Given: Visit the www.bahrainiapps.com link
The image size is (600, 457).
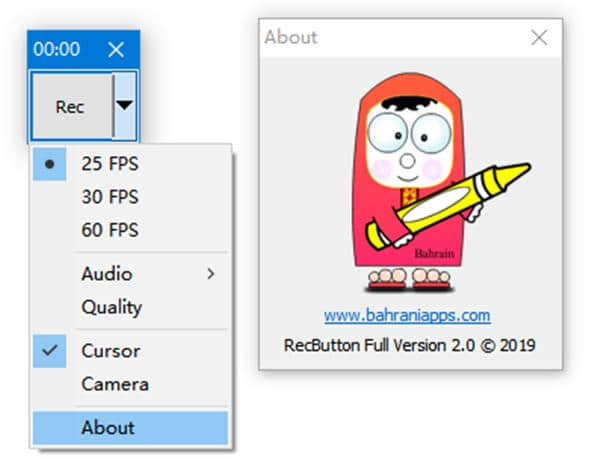Looking at the screenshot, I should (x=407, y=316).
